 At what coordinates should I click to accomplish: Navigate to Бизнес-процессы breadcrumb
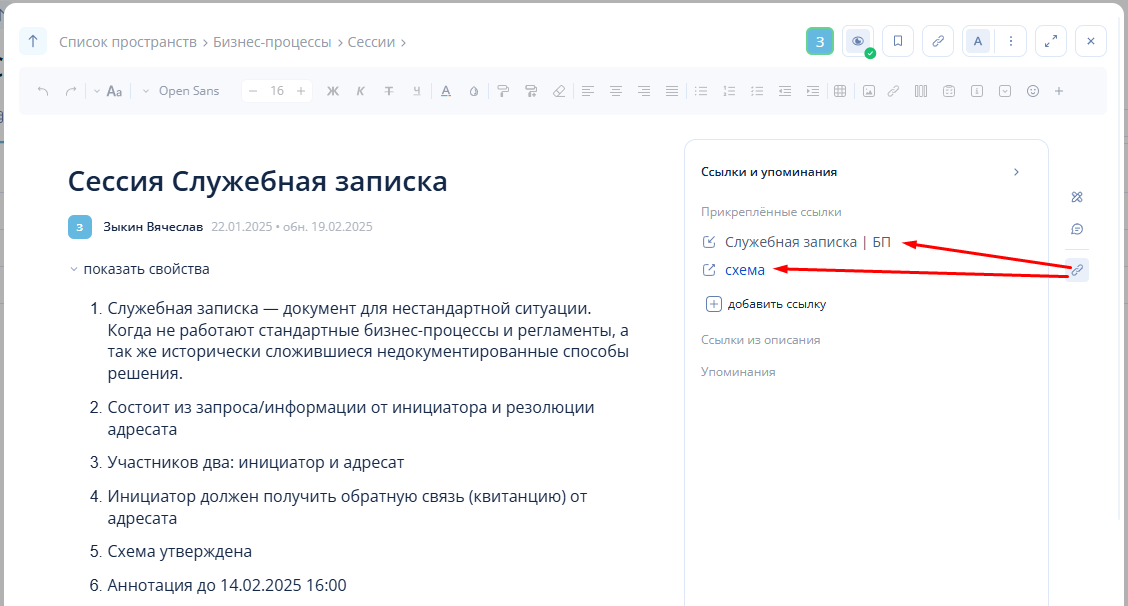pos(273,42)
